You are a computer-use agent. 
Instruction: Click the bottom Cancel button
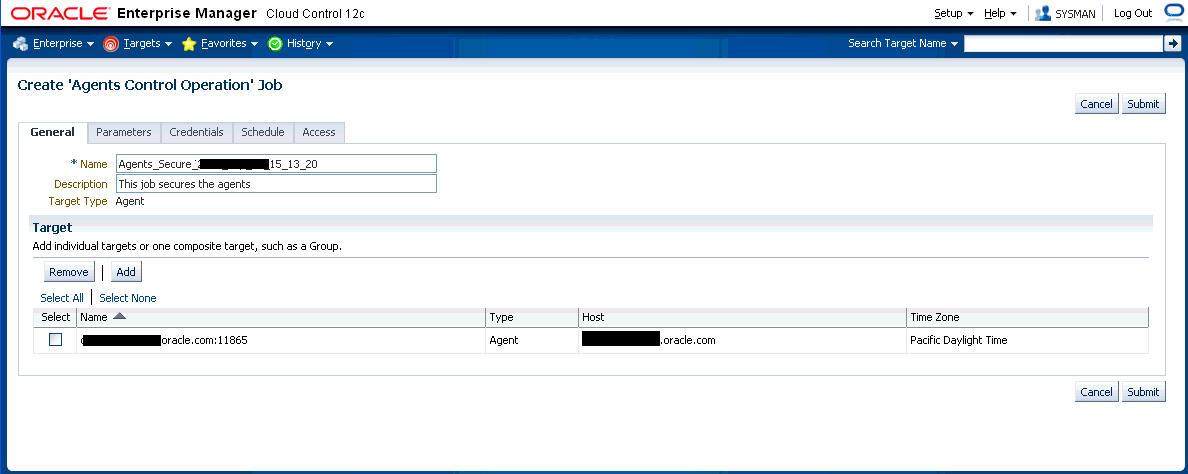(x=1096, y=391)
